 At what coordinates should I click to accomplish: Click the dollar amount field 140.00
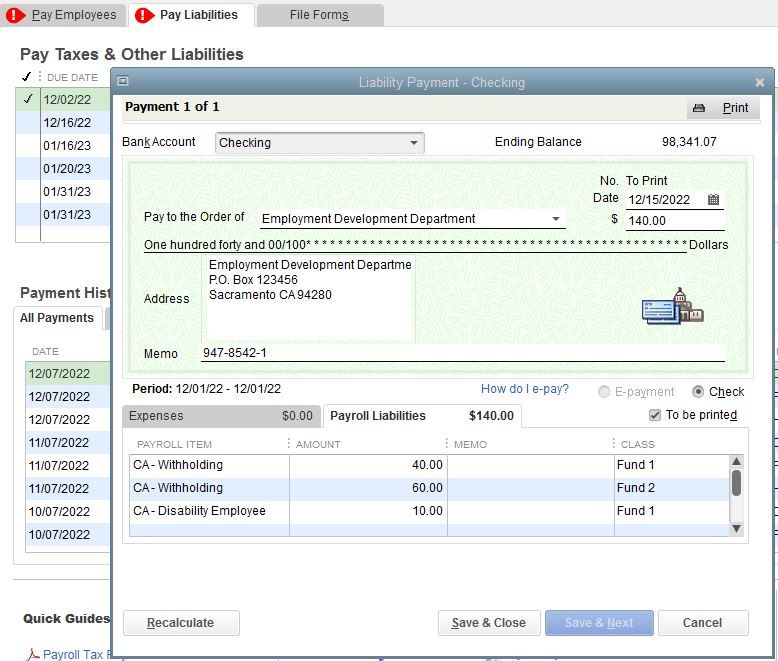675,221
